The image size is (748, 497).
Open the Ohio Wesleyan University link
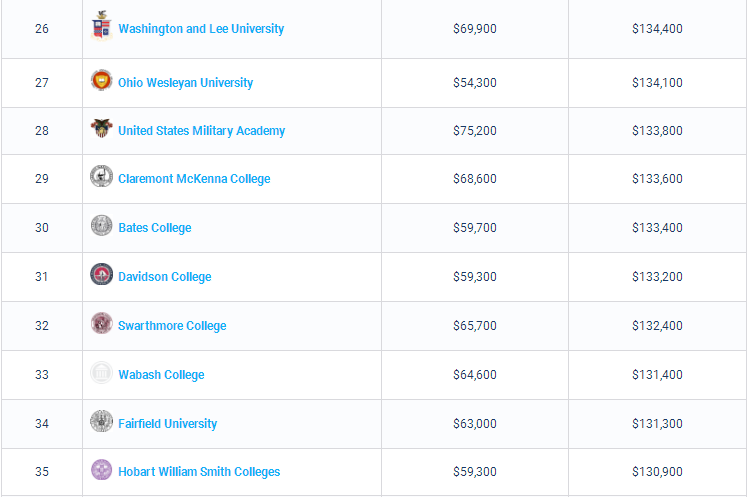point(185,83)
